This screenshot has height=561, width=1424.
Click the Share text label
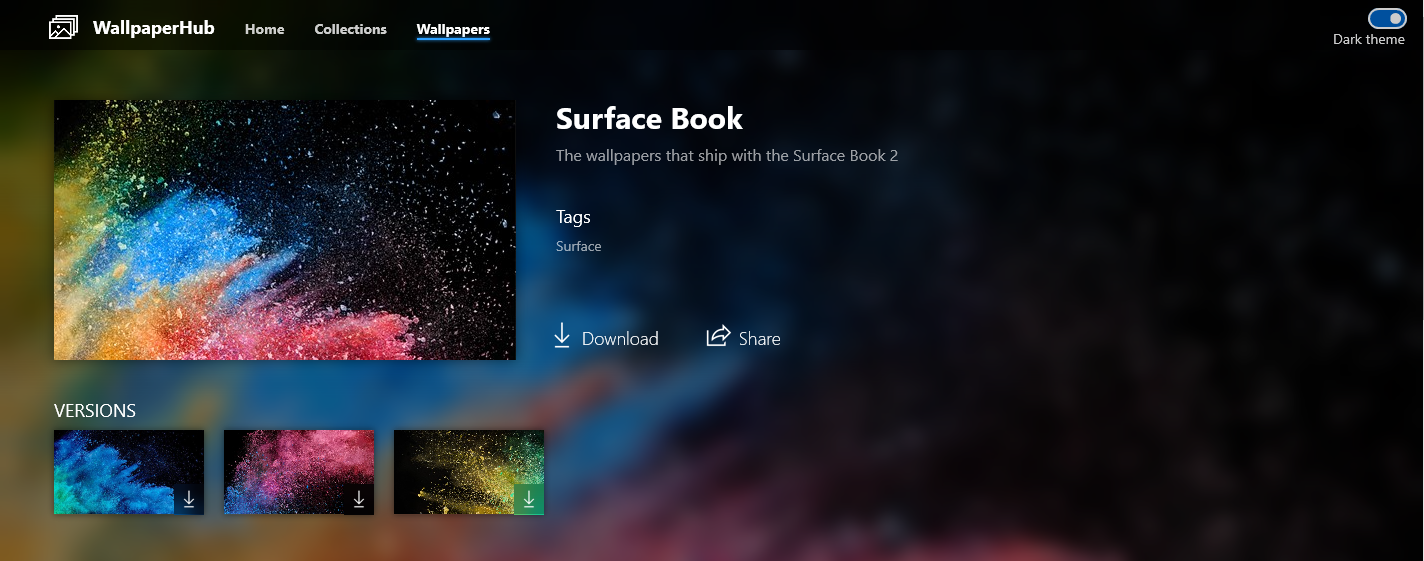pos(760,338)
